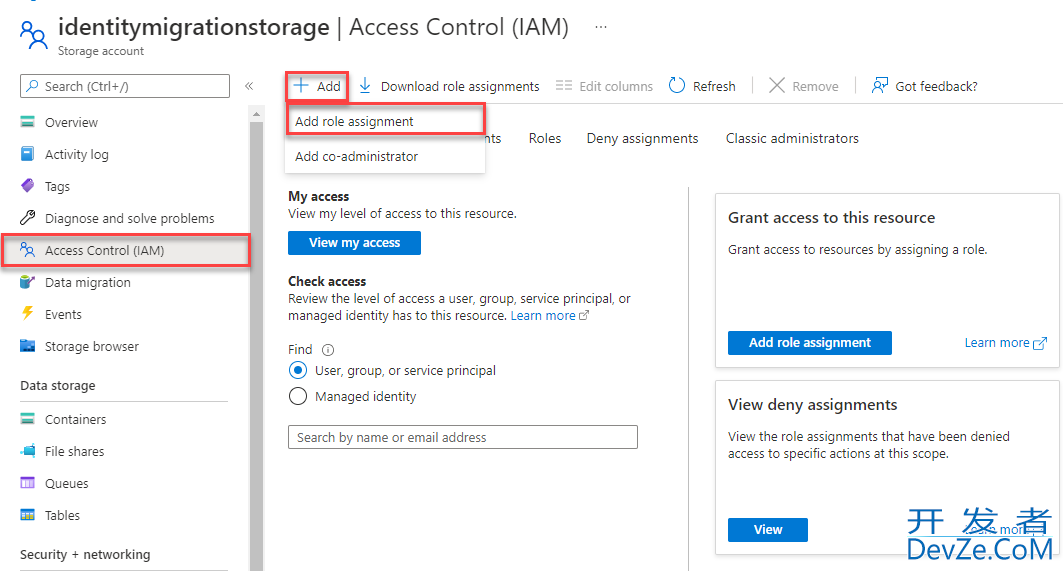Click the Got feedback? label
The image size is (1063, 571).
point(936,86)
